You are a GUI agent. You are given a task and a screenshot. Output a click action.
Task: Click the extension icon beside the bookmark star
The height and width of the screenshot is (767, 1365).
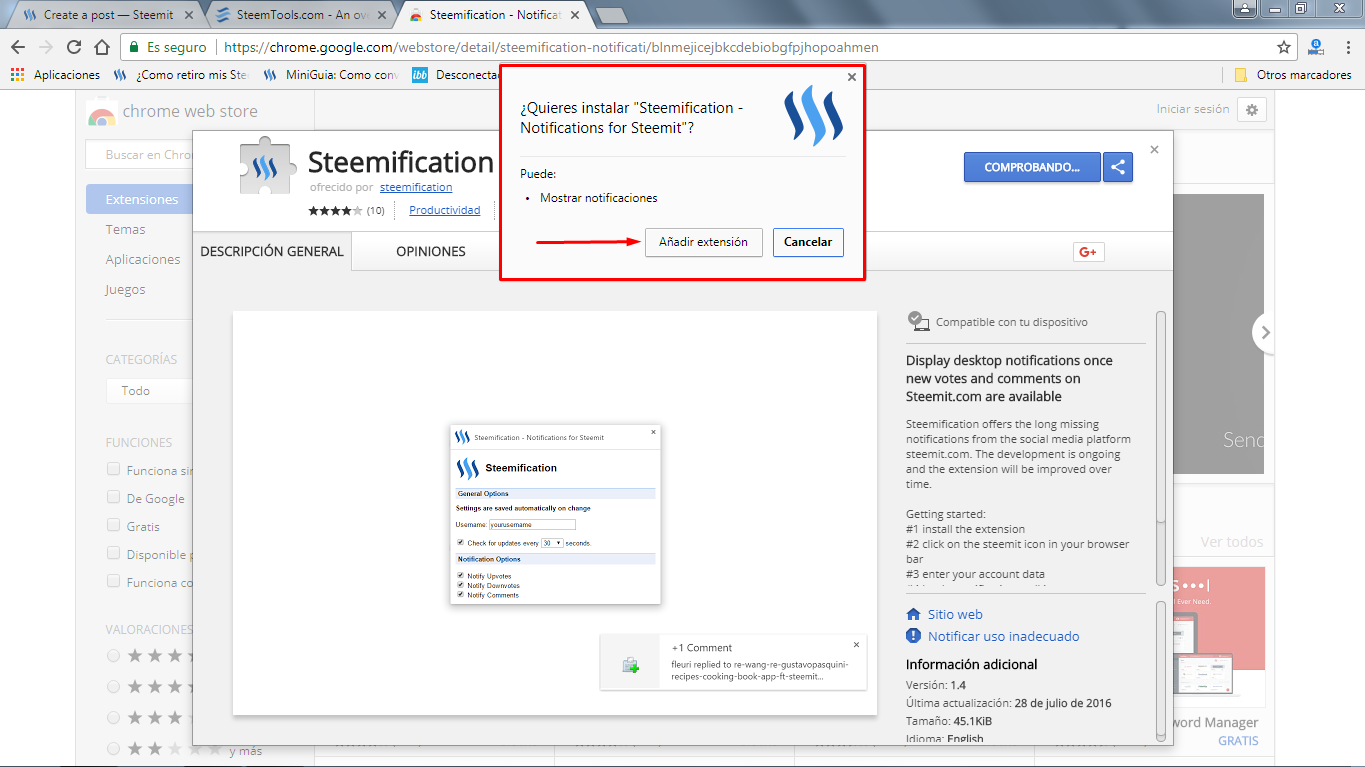pos(1316,47)
